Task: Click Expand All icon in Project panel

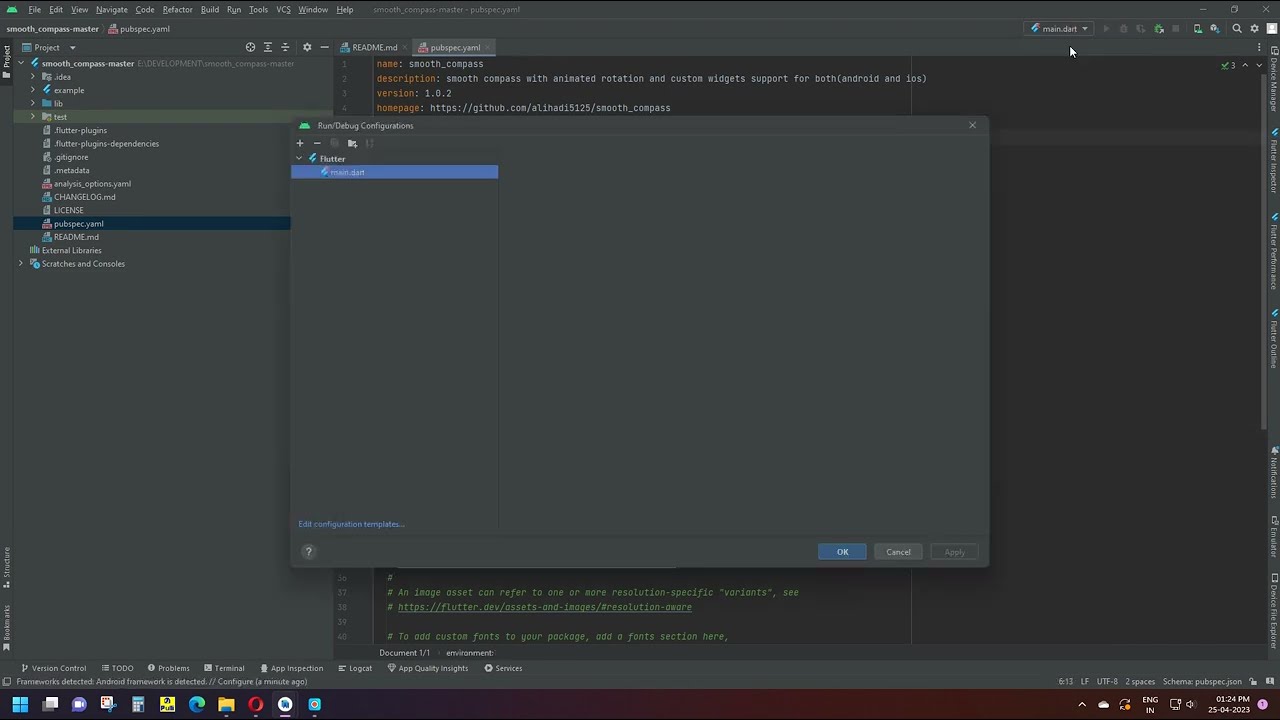Action: pyautogui.click(x=267, y=47)
